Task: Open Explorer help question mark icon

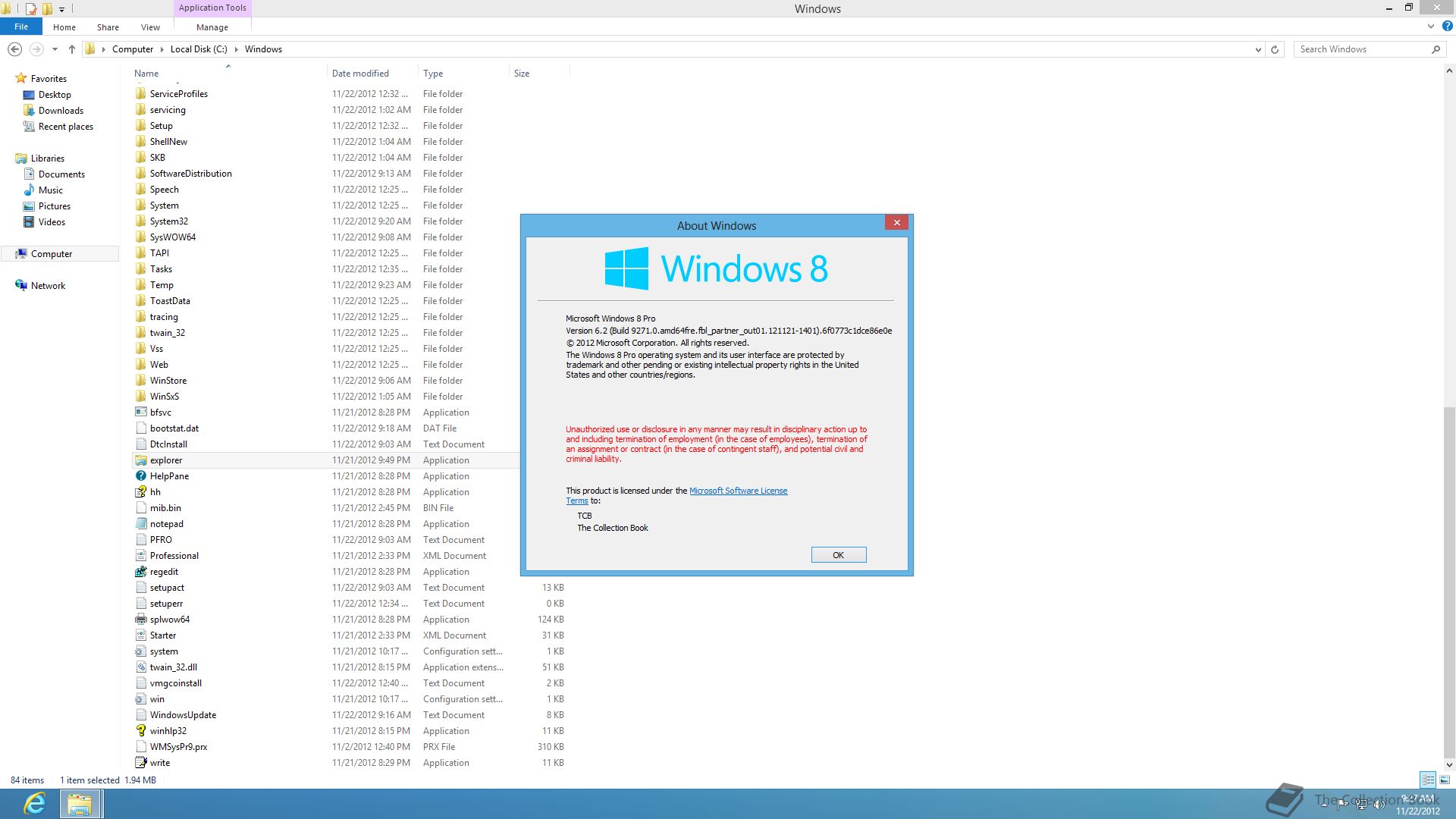Action: [1447, 26]
